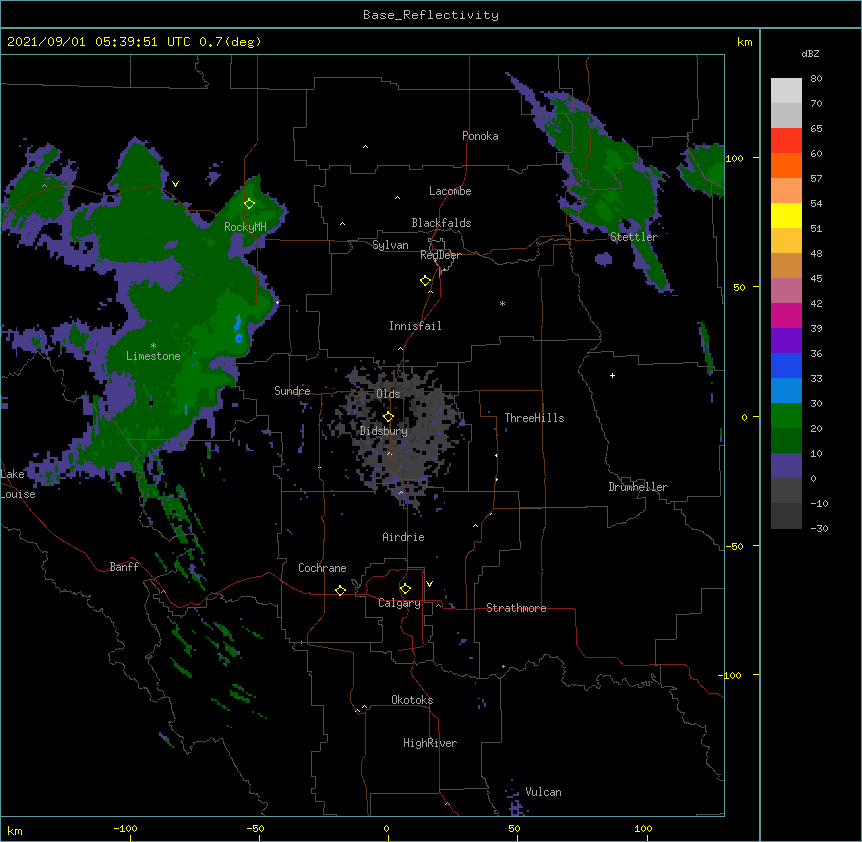Image resolution: width=862 pixels, height=842 pixels.
Task: Click the Olds label
Action: [388, 394]
